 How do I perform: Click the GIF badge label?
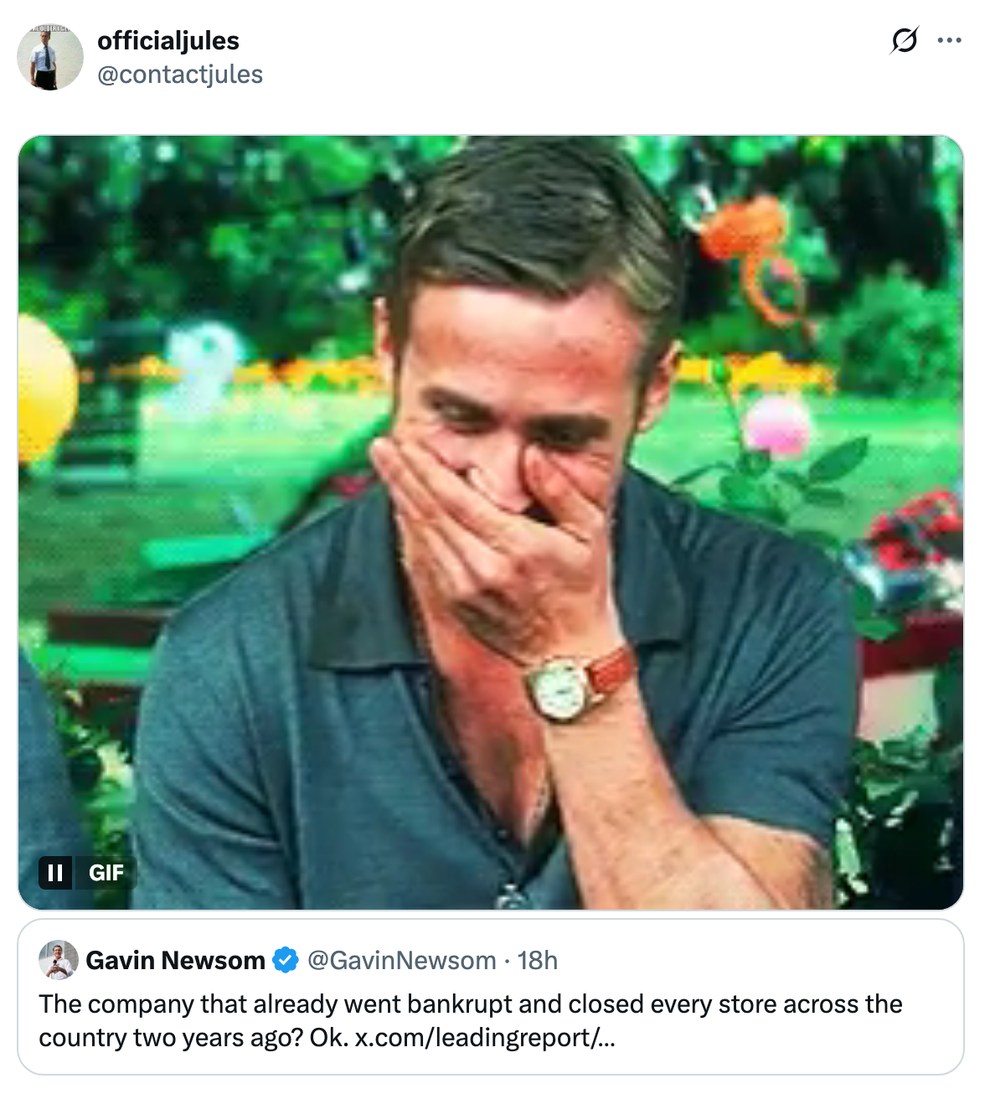(106, 872)
